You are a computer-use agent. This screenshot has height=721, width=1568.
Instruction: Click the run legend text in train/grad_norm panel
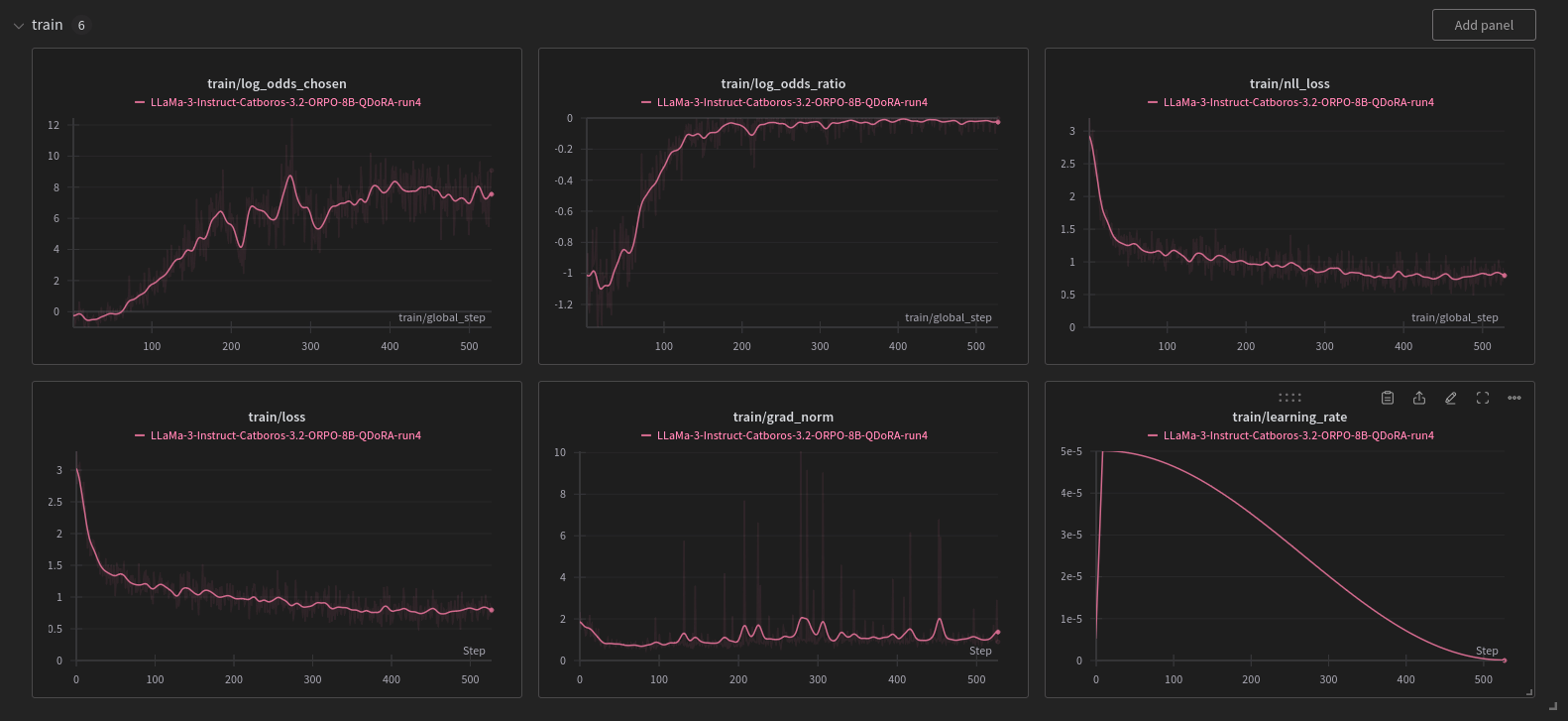tap(792, 435)
